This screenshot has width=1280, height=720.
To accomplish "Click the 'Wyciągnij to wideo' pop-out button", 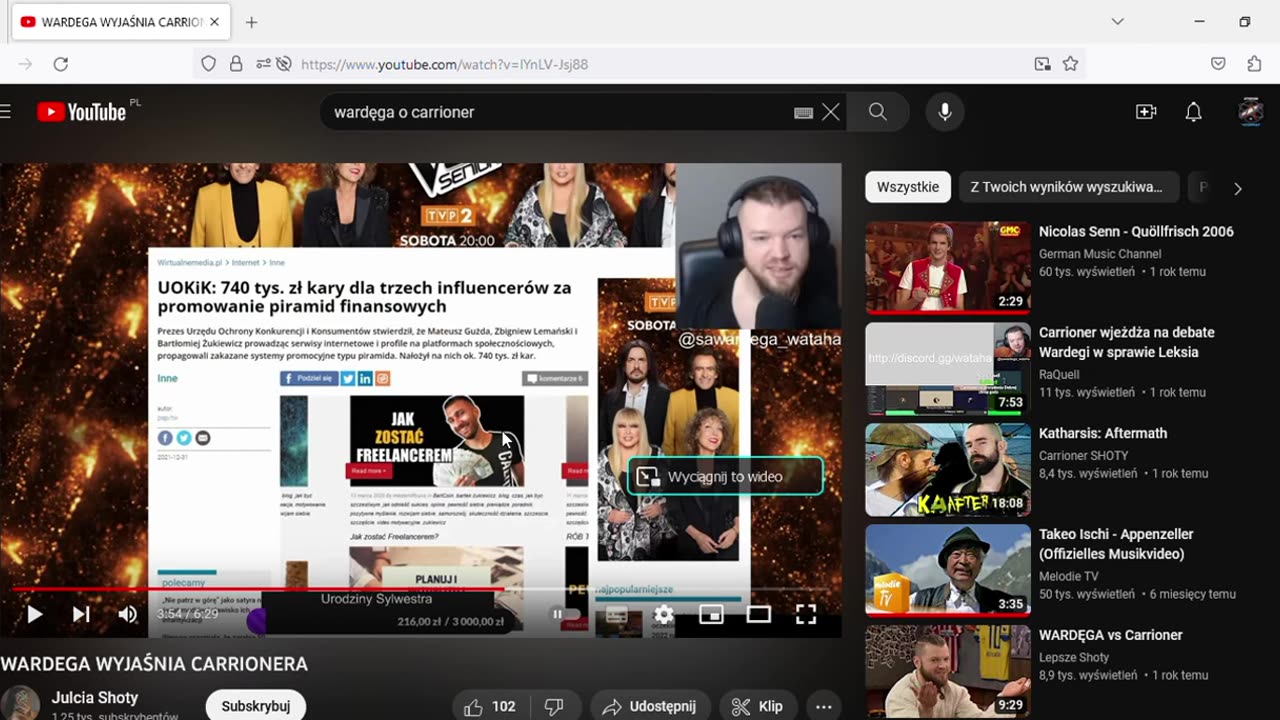I will [x=725, y=476].
